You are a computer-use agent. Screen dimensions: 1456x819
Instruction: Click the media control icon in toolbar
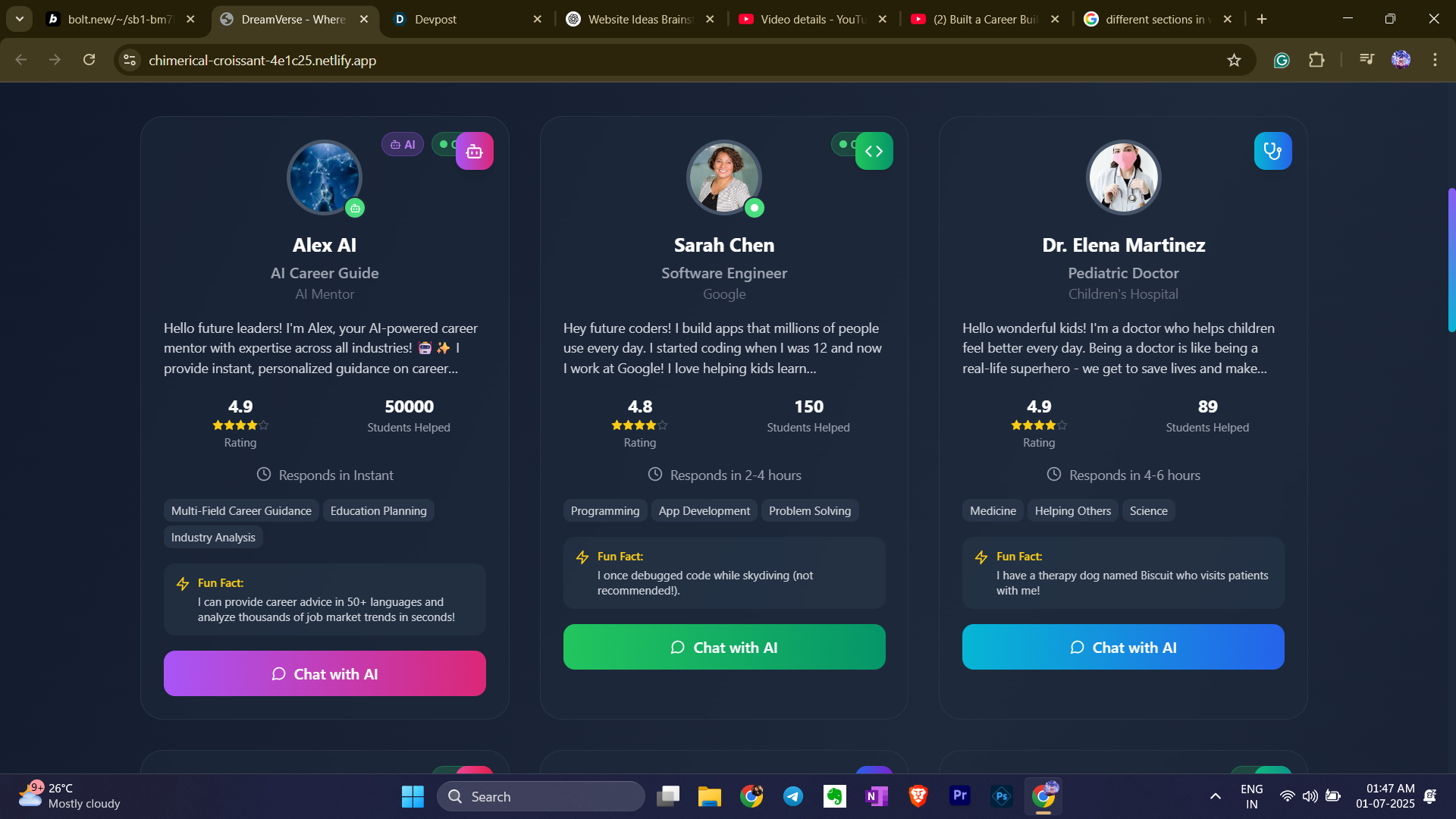click(x=1367, y=59)
